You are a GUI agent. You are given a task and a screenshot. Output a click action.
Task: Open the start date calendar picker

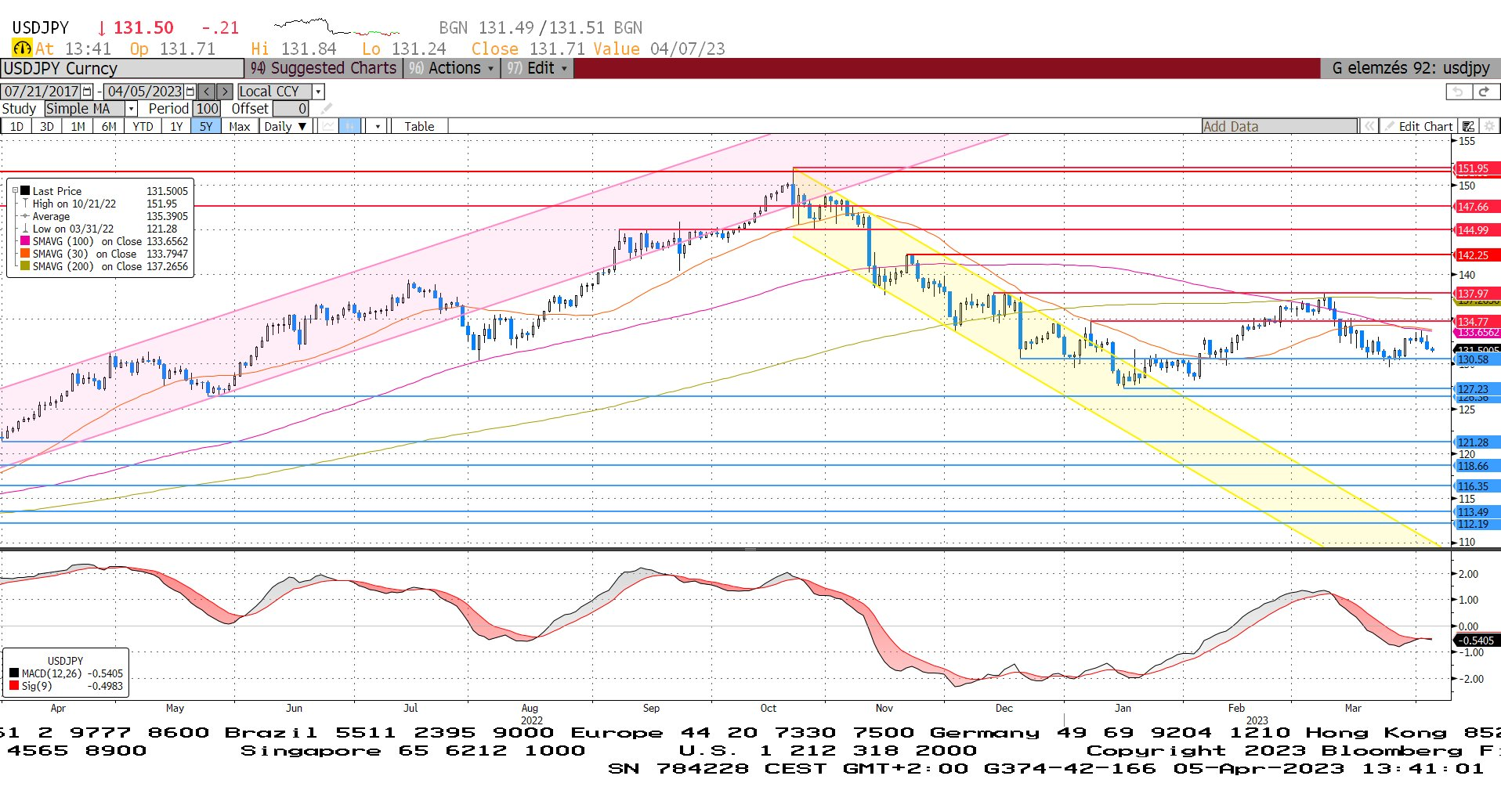coord(87,92)
